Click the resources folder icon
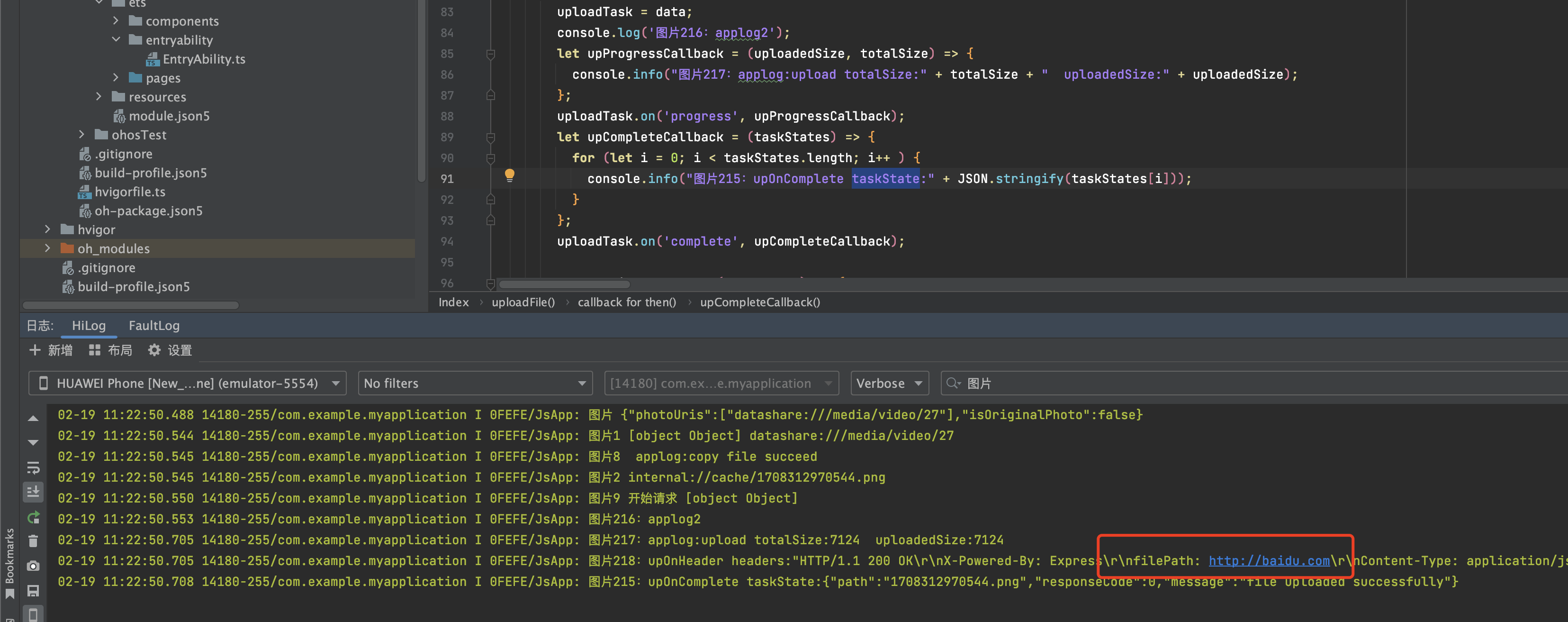This screenshot has height=622, width=1568. coord(119,97)
